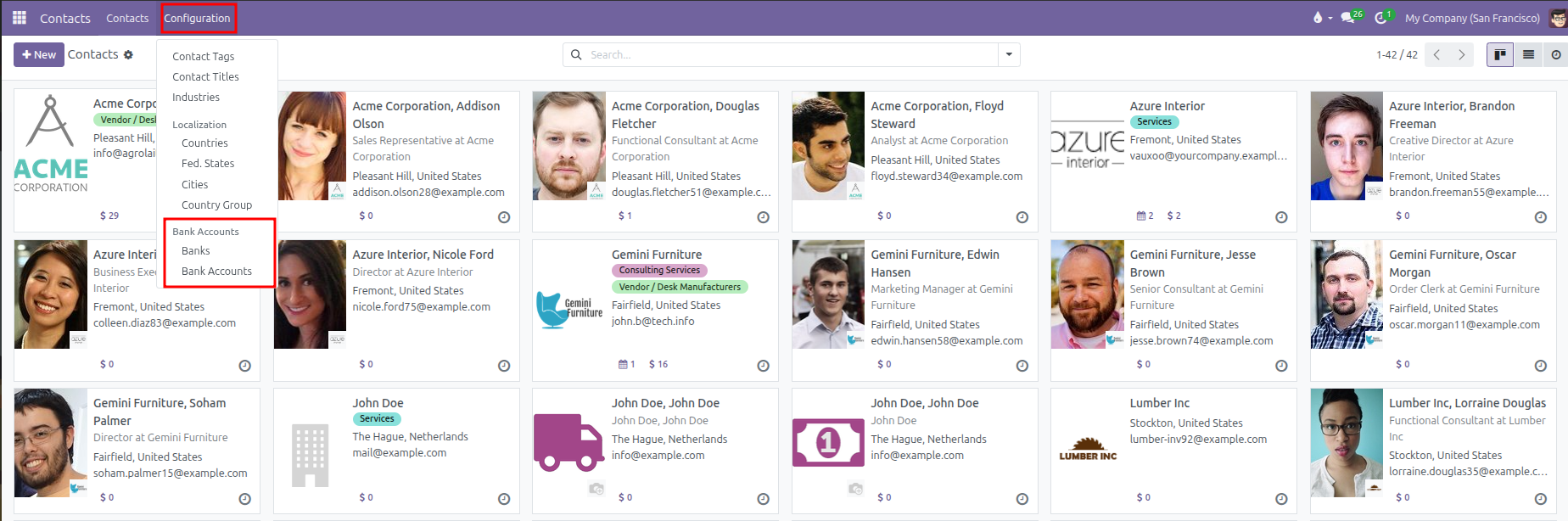Click the Vendor / Desk Manufacturers tag

(680, 287)
